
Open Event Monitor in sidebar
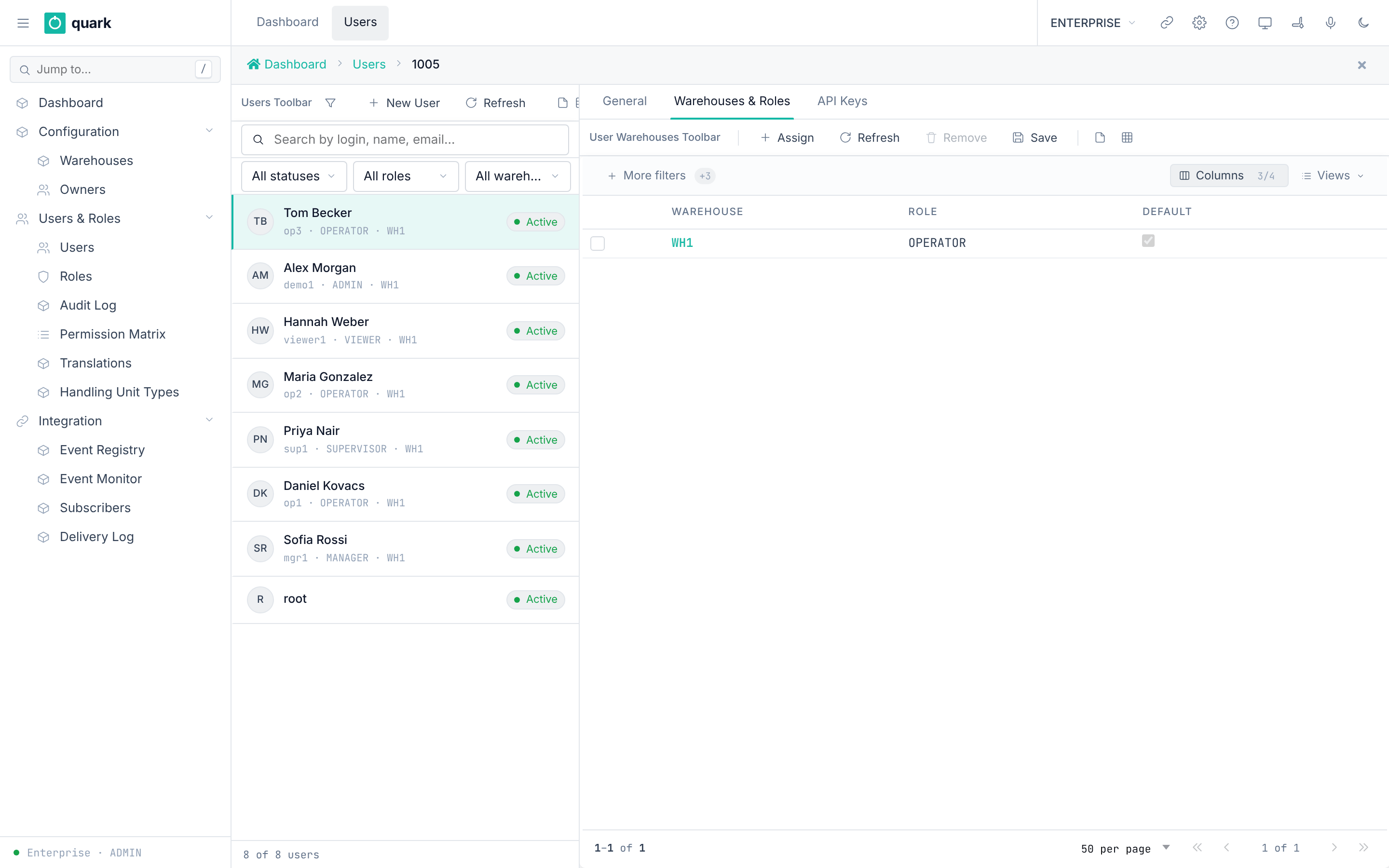pyautogui.click(x=100, y=479)
